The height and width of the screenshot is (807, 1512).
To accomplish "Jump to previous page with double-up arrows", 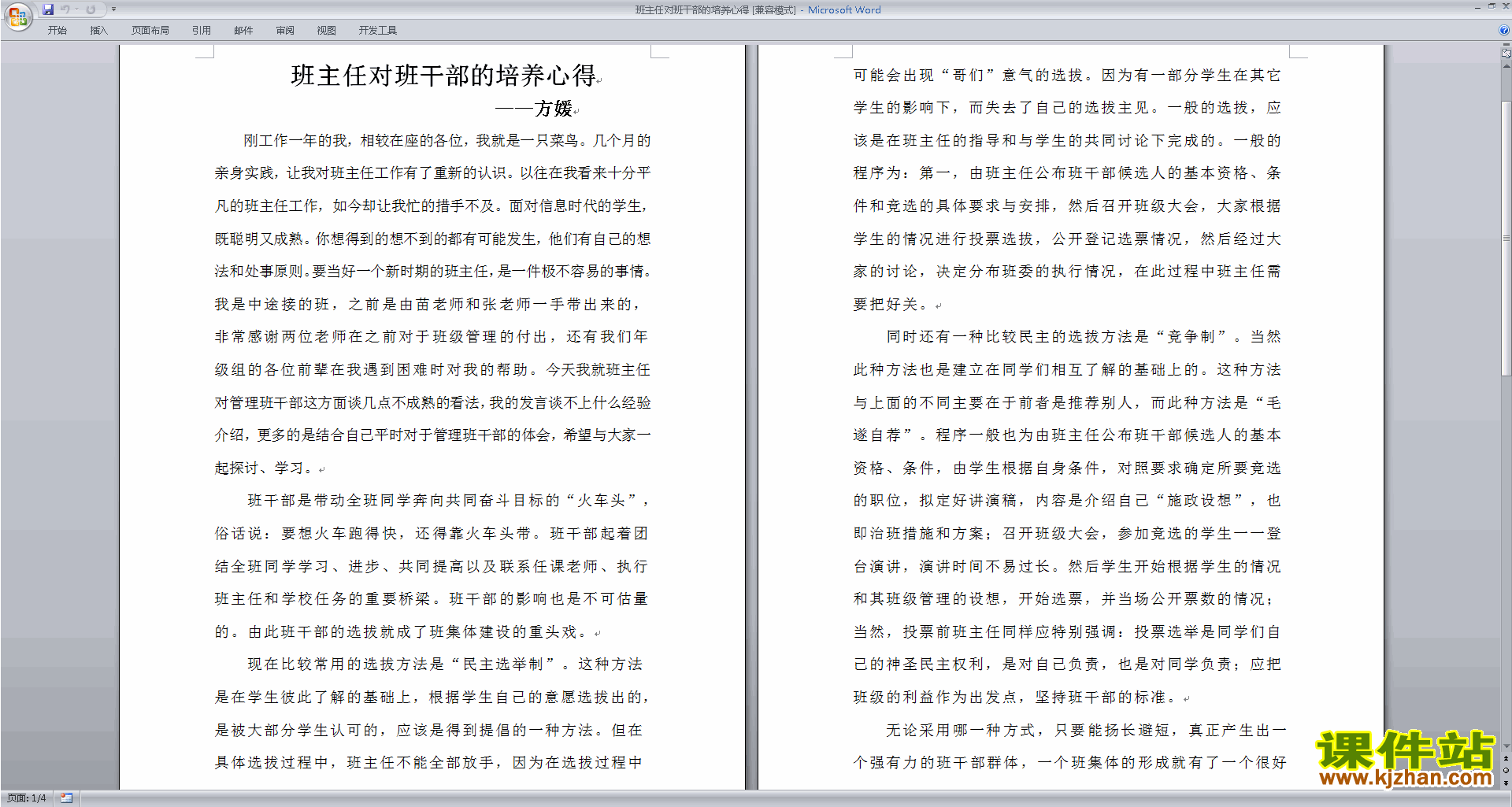I will coord(1506,758).
